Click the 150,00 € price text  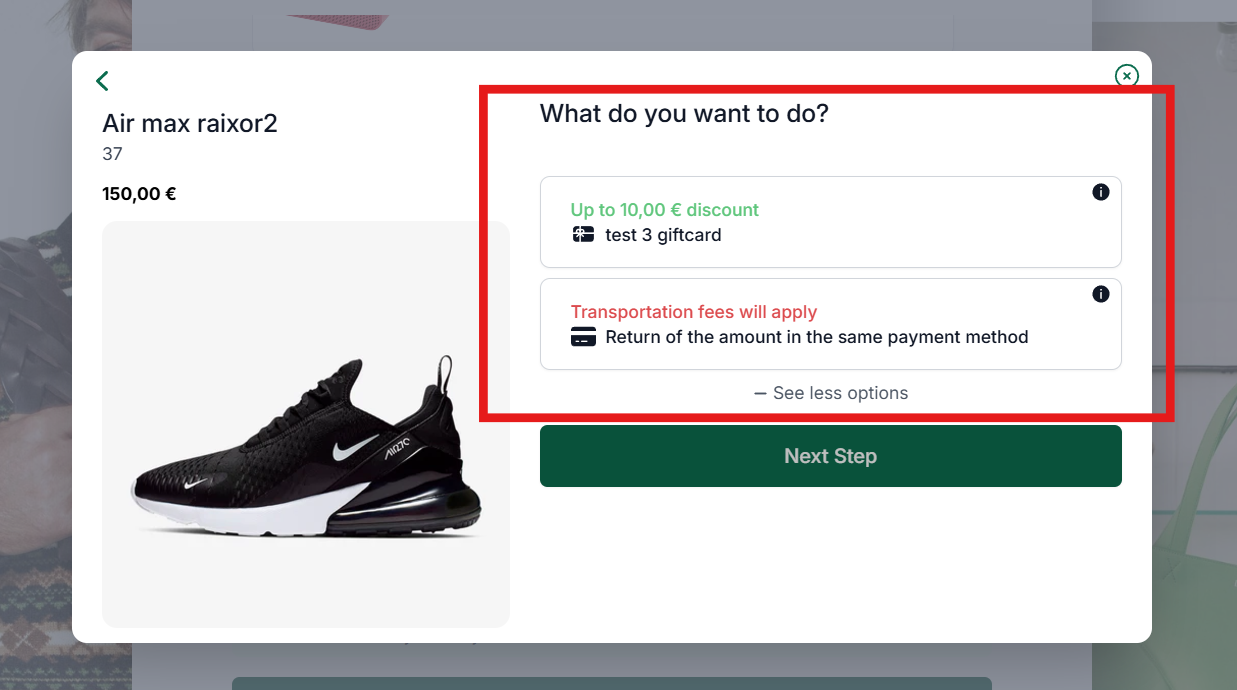(x=139, y=194)
